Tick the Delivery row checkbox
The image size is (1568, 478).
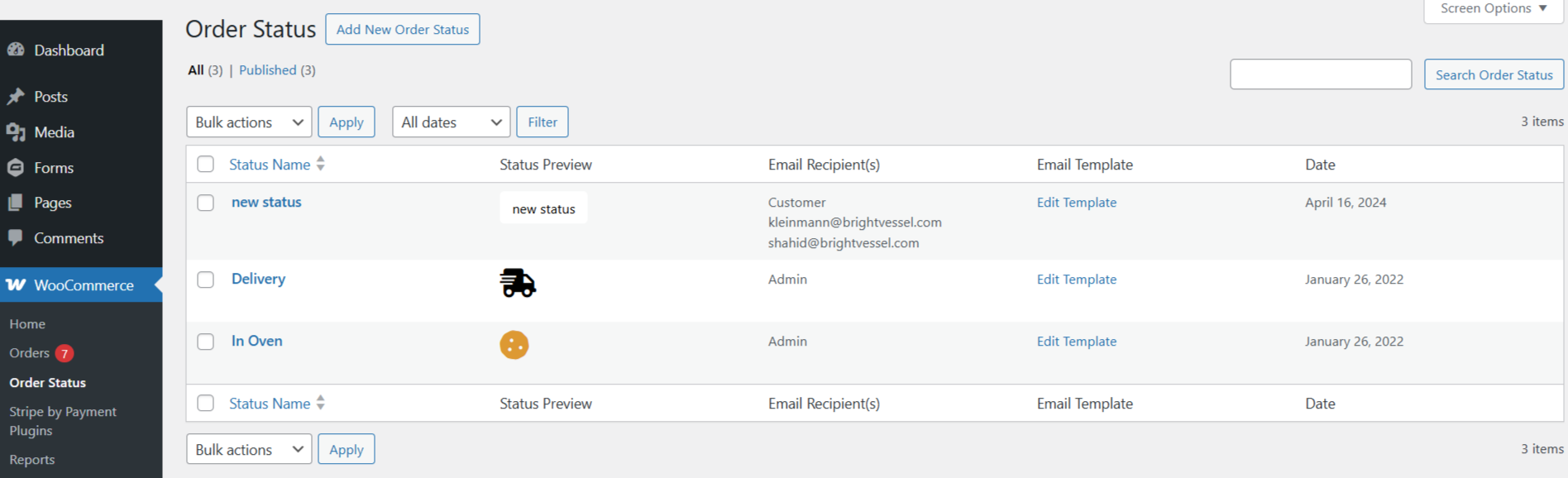[206, 280]
